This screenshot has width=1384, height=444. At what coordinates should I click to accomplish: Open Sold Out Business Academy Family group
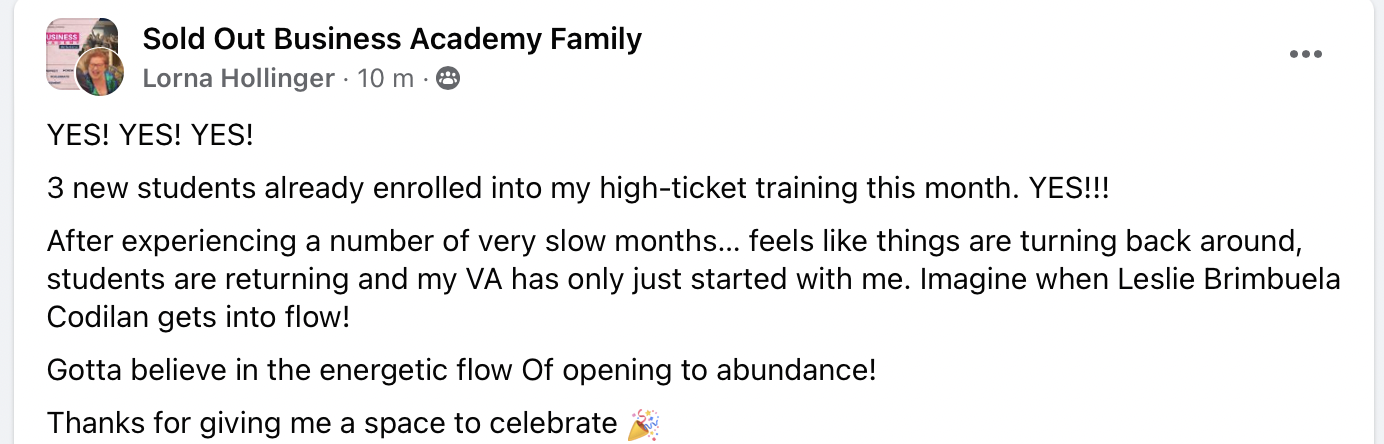(392, 39)
